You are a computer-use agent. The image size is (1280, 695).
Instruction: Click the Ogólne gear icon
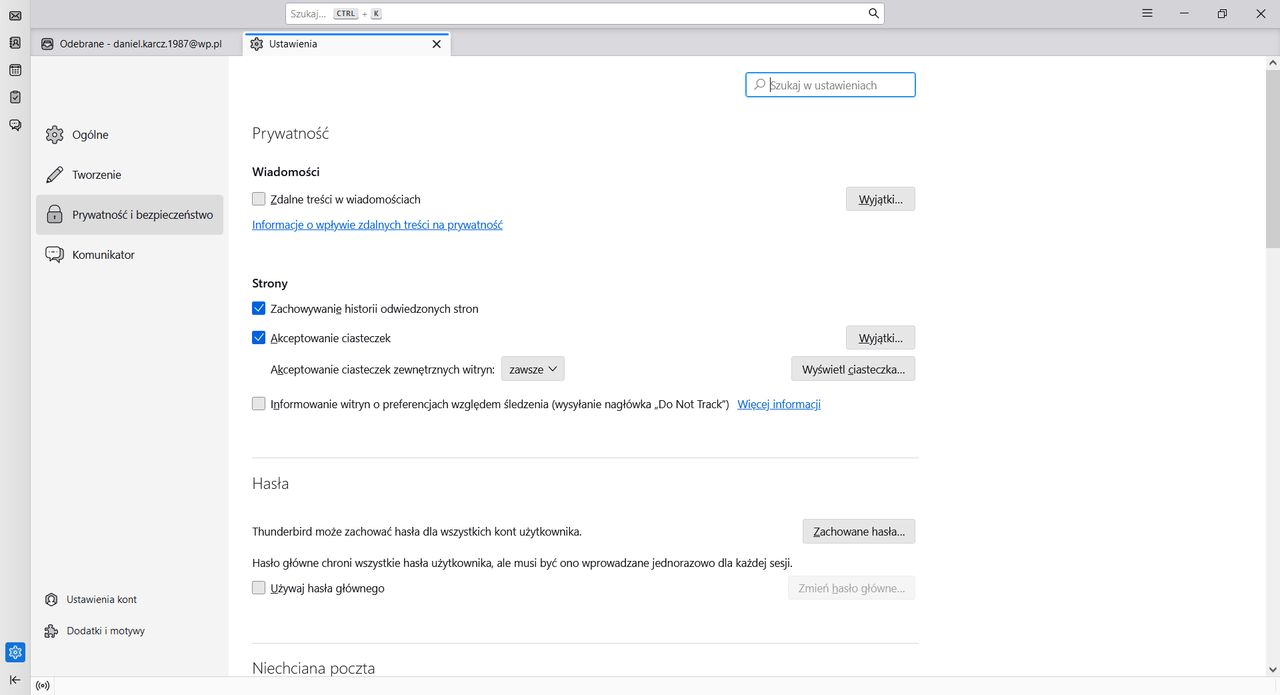pyautogui.click(x=54, y=135)
